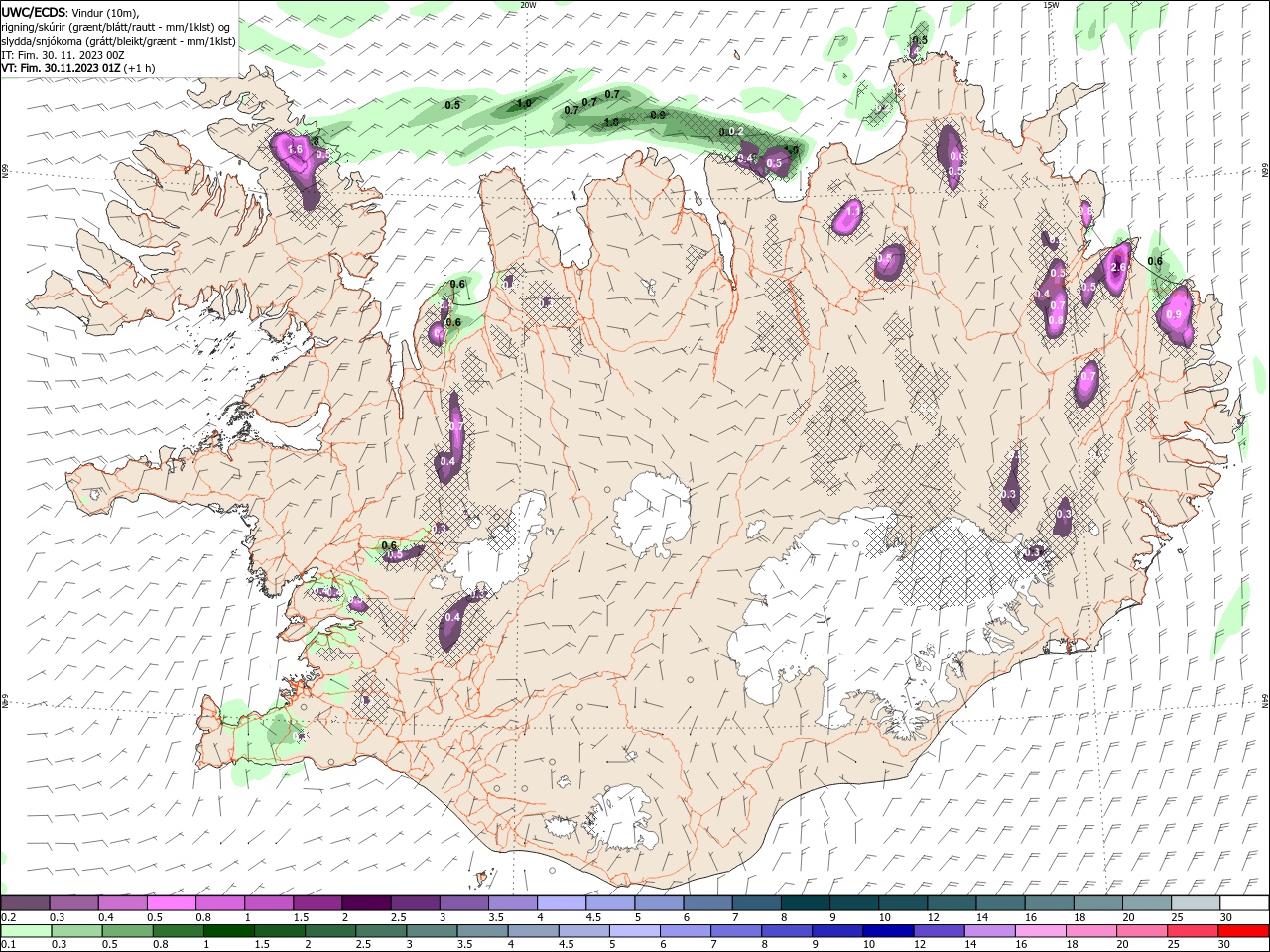Image resolution: width=1270 pixels, height=952 pixels.
Task: Pick the slate blue 6–7 swatch, upper legend row
Action: coord(706,903)
